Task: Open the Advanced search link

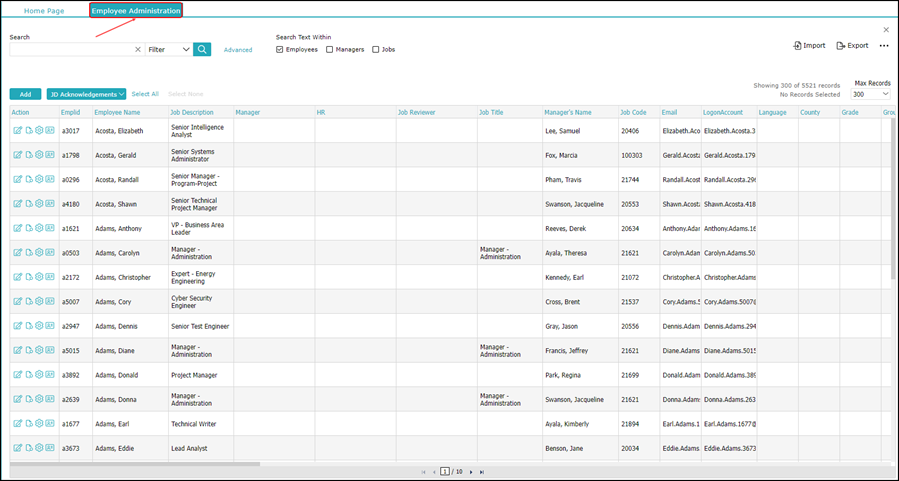Action: [238, 50]
